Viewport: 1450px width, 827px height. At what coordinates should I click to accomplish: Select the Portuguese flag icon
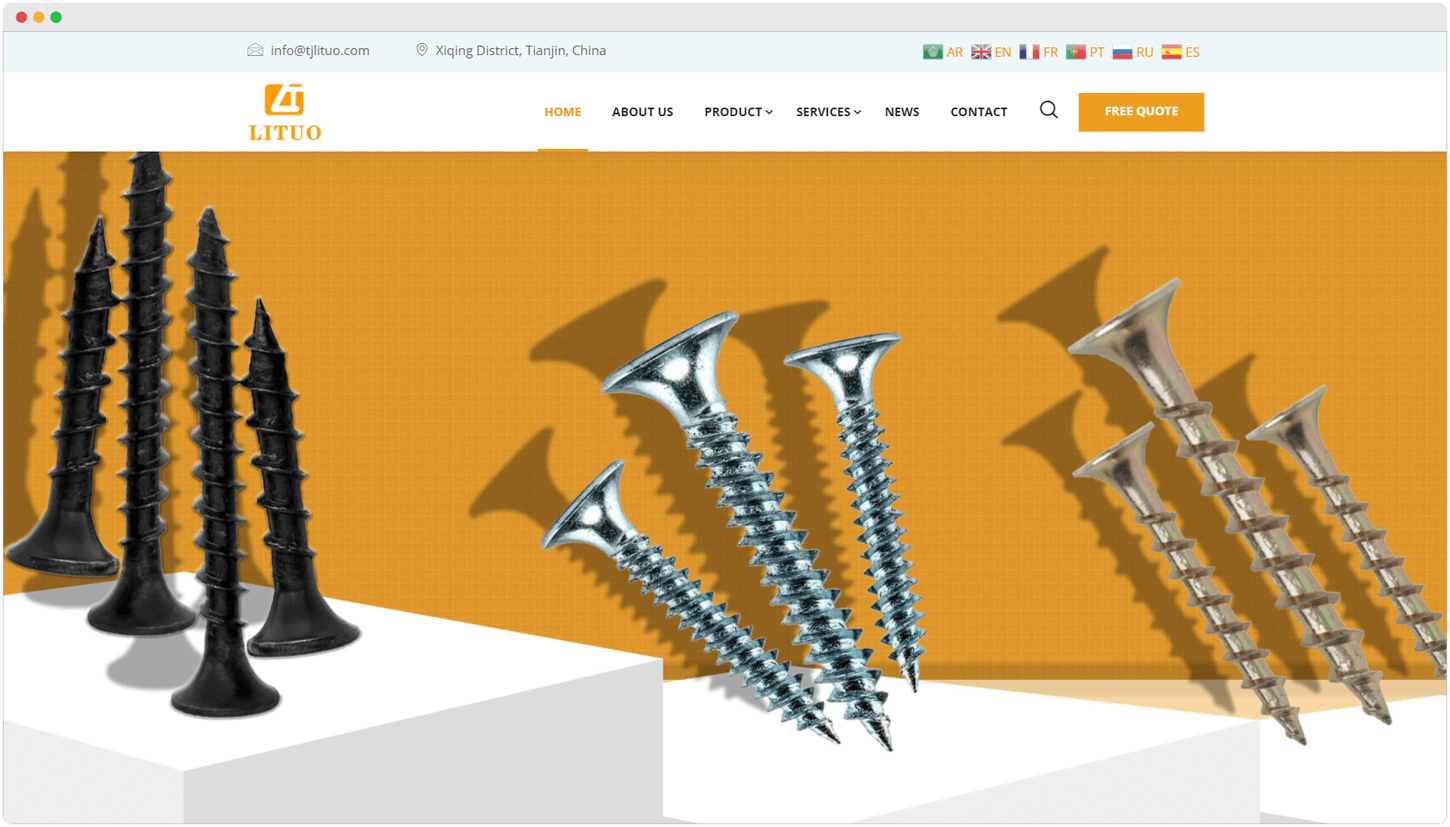[1076, 52]
